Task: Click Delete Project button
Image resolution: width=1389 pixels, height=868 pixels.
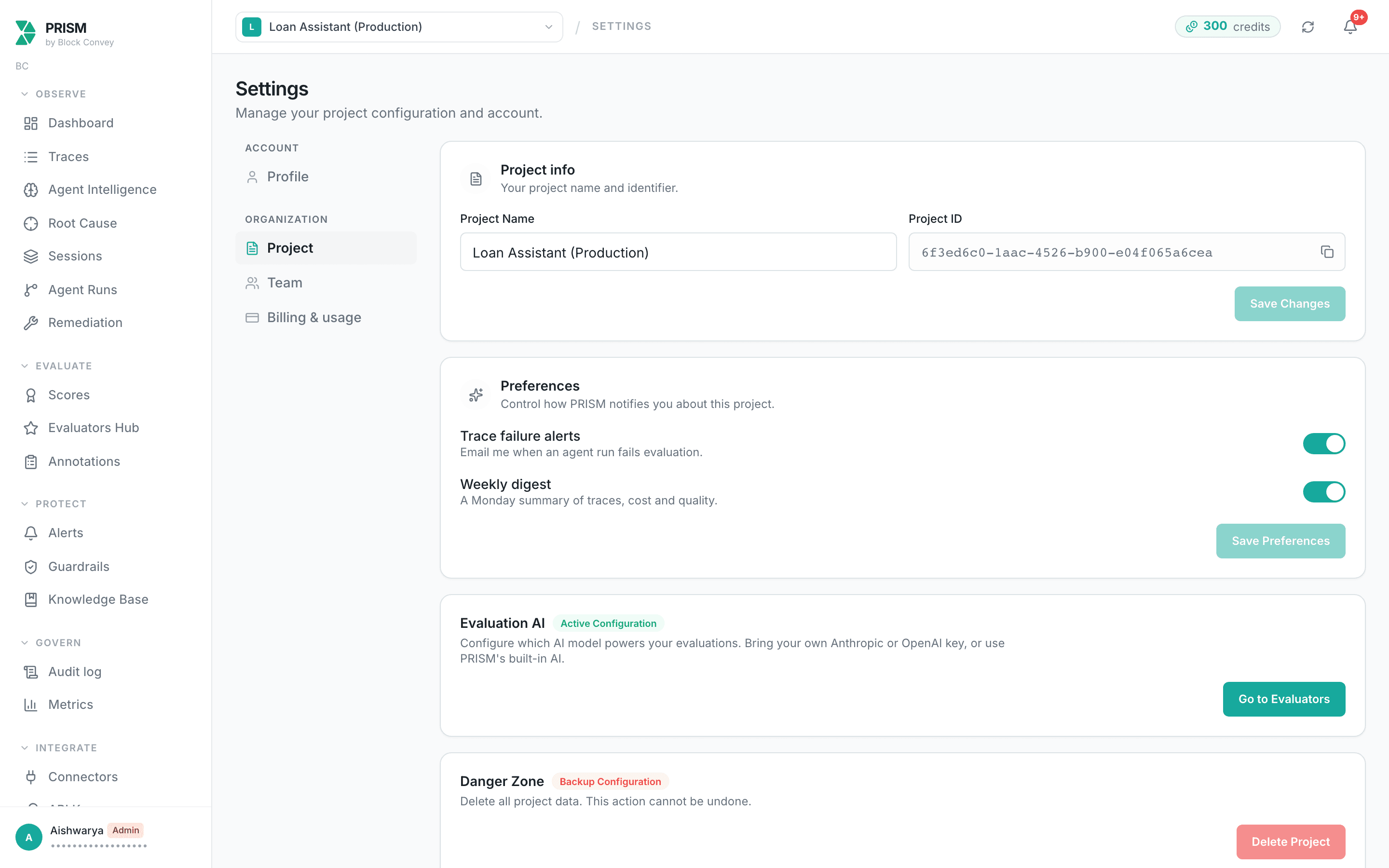Action: click(1290, 841)
